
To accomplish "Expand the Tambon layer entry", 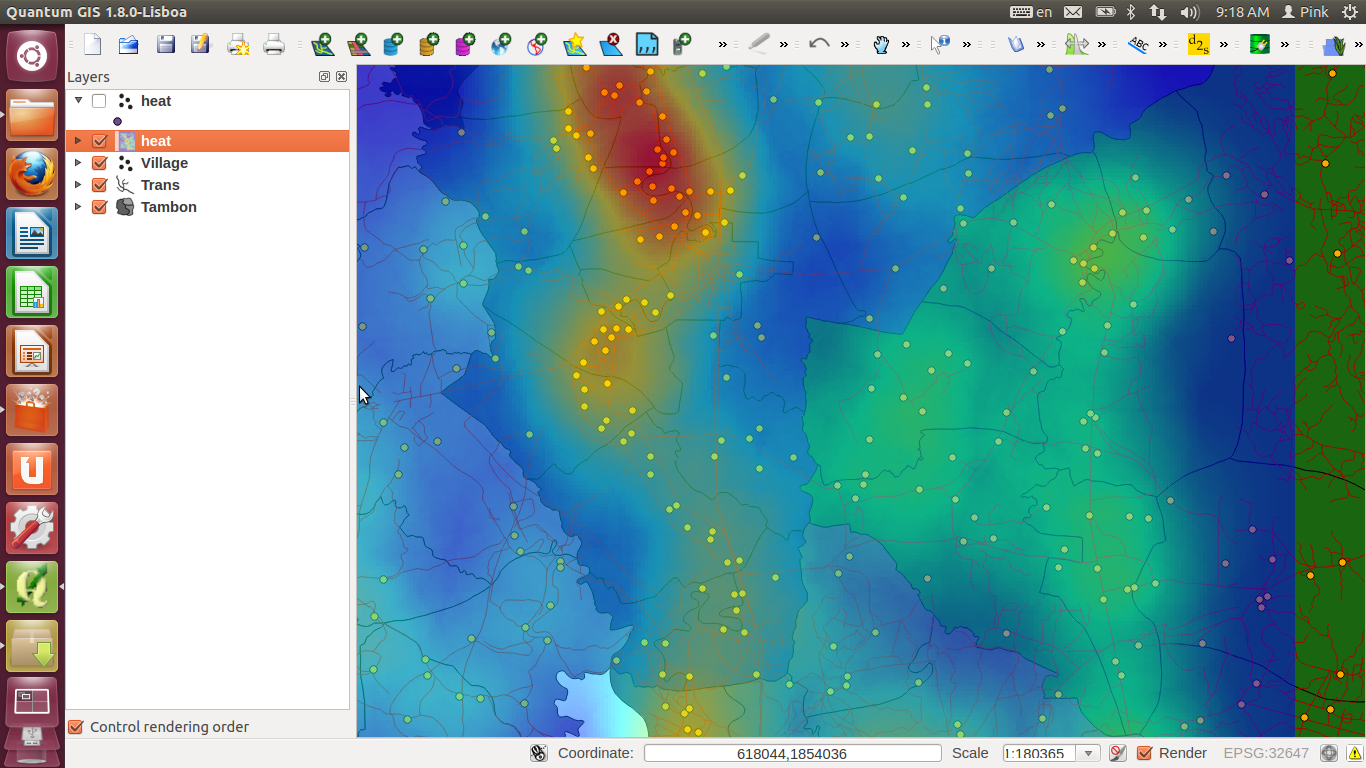I will tap(78, 207).
